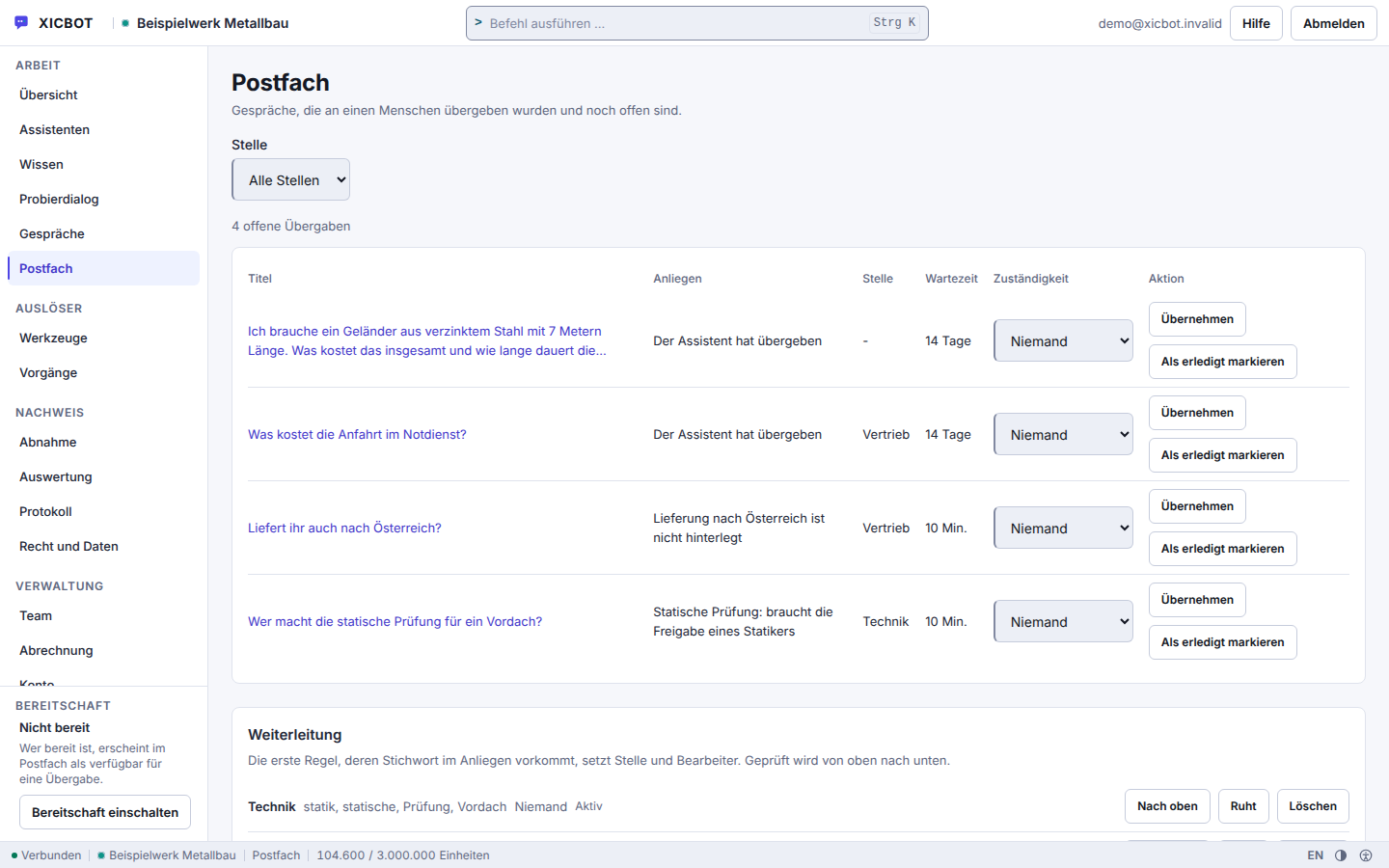Open accessibility options icon in status bar
This screenshot has height=868, width=1389.
click(x=1366, y=855)
